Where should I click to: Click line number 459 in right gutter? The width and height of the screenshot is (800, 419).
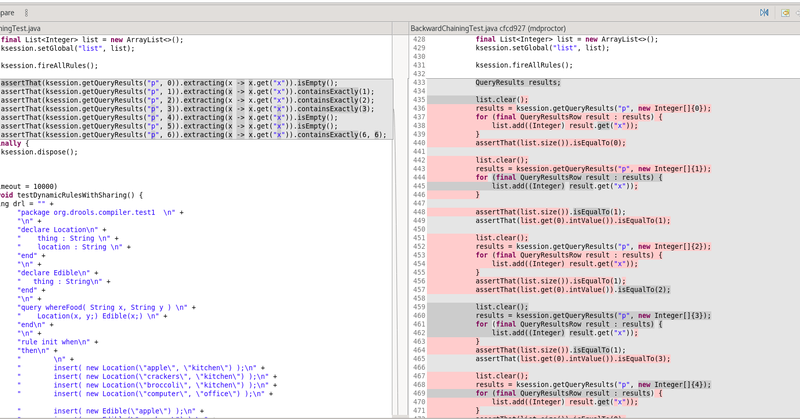[x=419, y=307]
